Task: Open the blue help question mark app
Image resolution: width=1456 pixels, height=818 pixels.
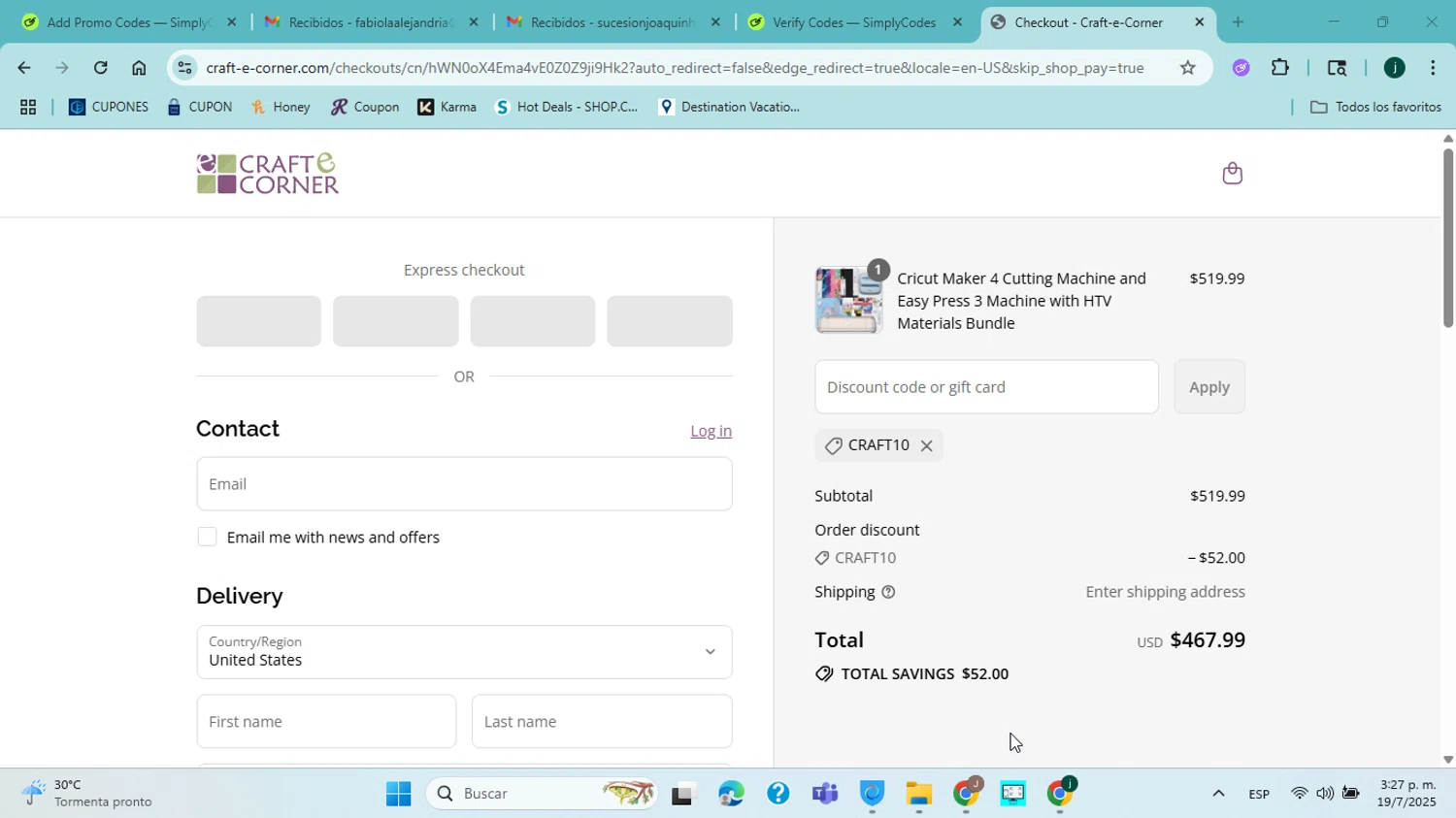Action: pos(778,794)
